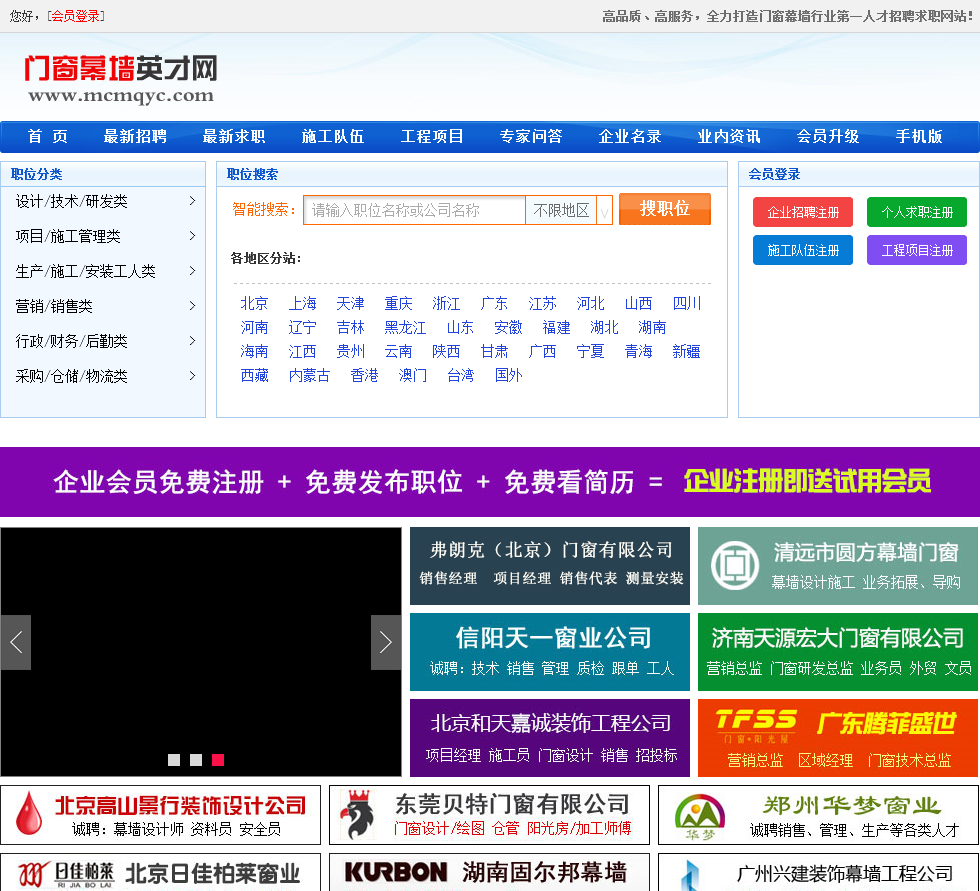Open 信阳天一窗业公司 ad

(x=550, y=652)
